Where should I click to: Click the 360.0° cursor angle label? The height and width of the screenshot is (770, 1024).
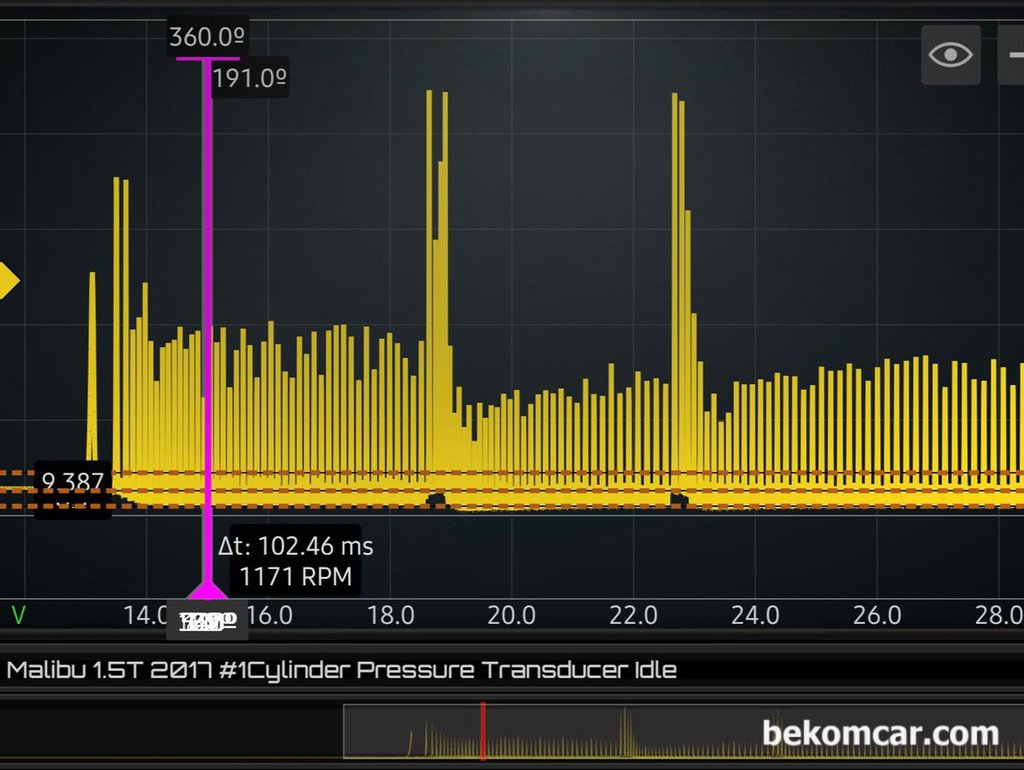(207, 38)
